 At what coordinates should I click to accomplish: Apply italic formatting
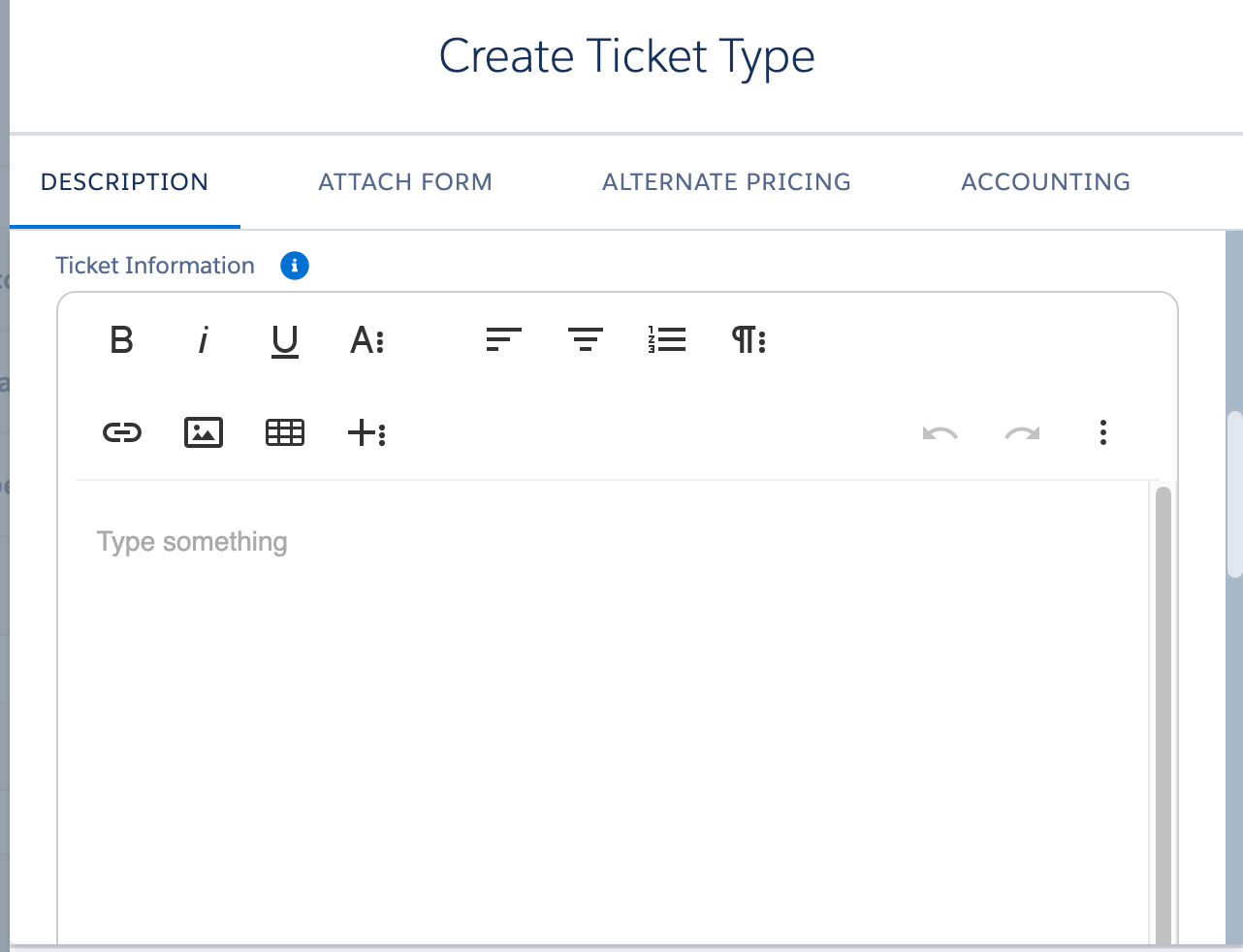[204, 340]
